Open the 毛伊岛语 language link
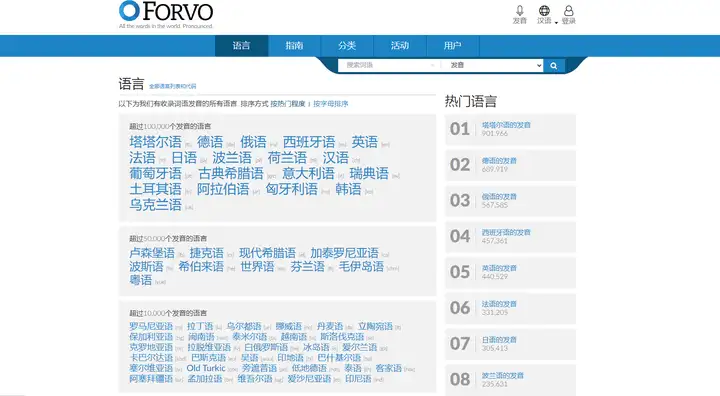The height and width of the screenshot is (396, 720). click(x=361, y=266)
